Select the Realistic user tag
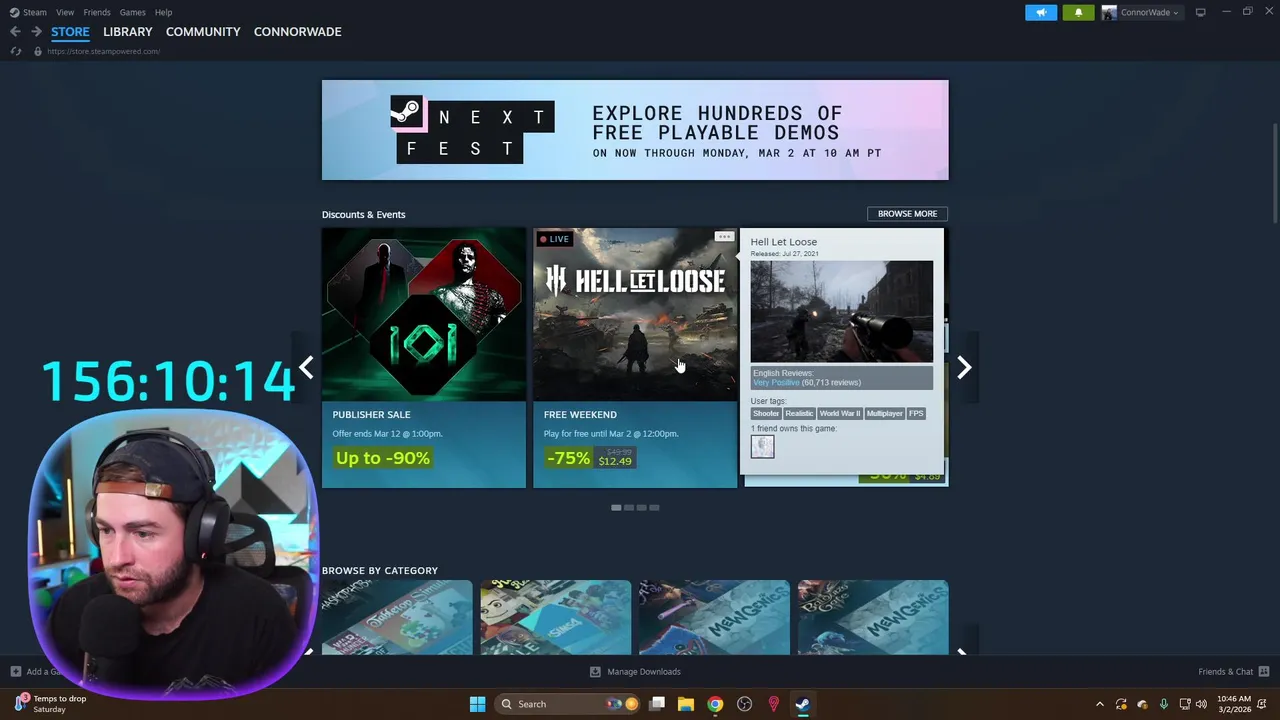The height and width of the screenshot is (720, 1280). 799,413
